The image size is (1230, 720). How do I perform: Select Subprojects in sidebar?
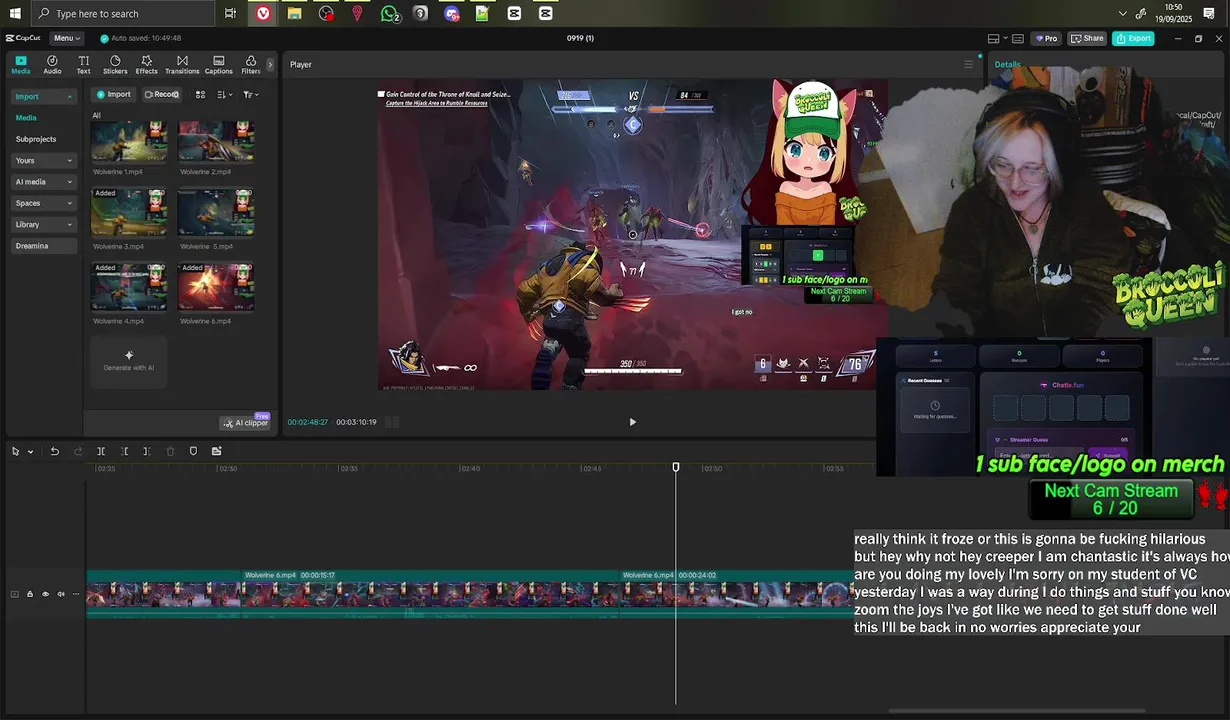coord(36,139)
